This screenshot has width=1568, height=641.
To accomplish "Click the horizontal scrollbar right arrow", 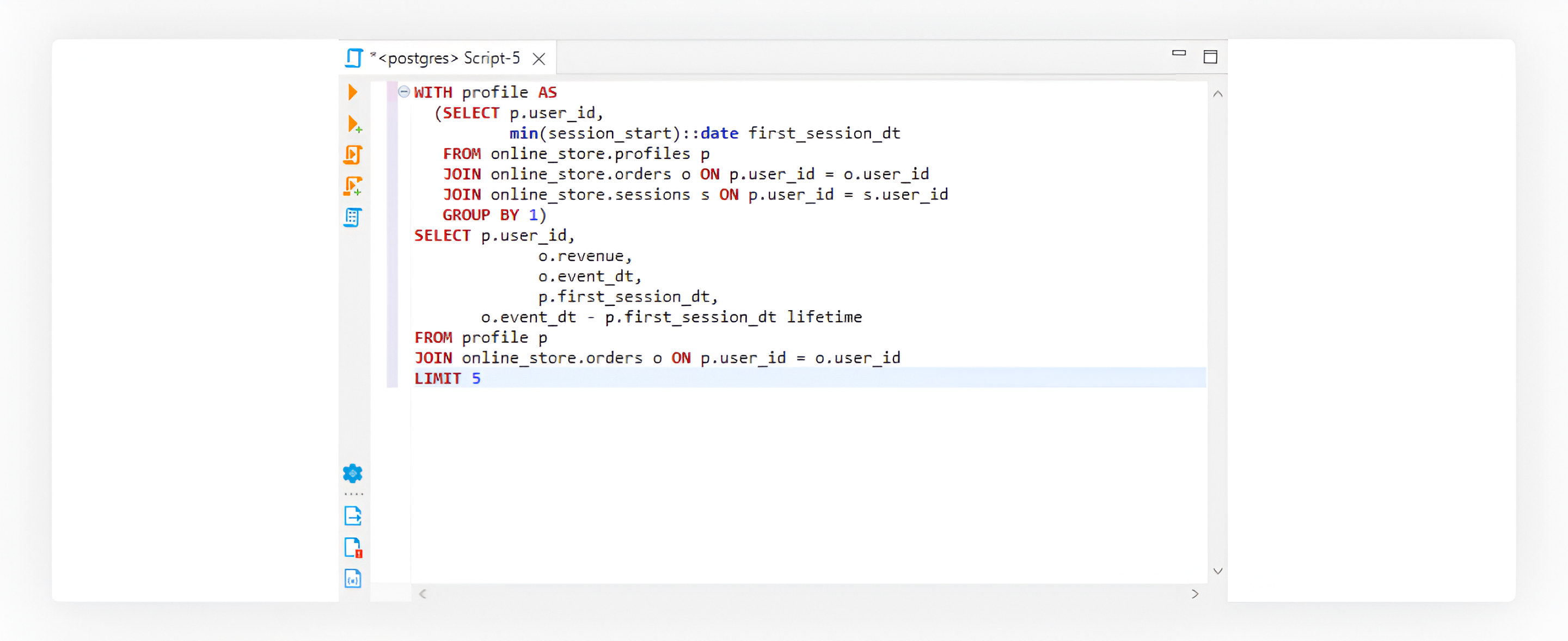I will point(1195,594).
